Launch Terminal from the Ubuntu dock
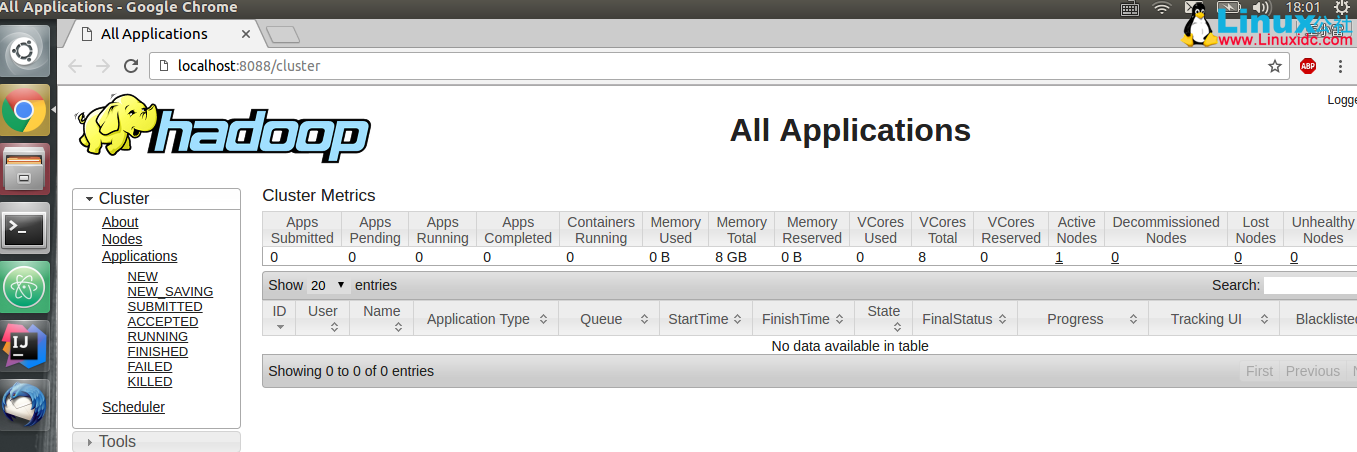The image size is (1357, 452). click(x=25, y=229)
